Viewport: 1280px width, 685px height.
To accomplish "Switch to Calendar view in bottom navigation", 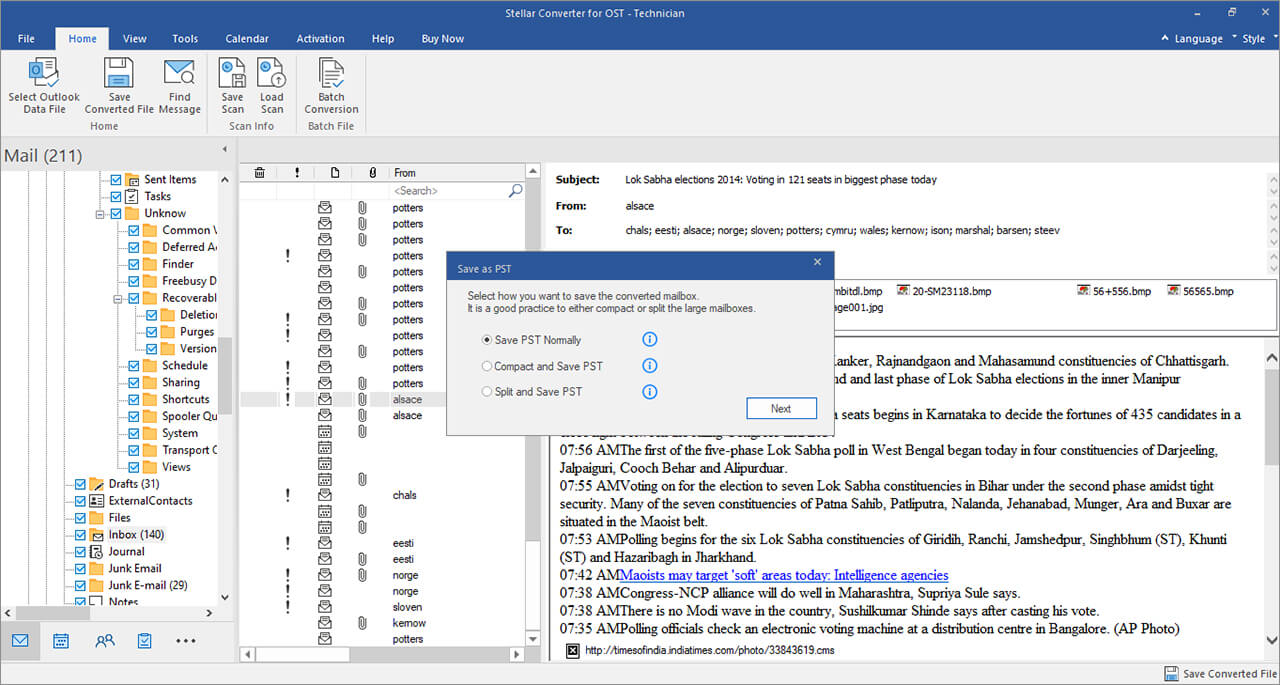I will (x=61, y=641).
